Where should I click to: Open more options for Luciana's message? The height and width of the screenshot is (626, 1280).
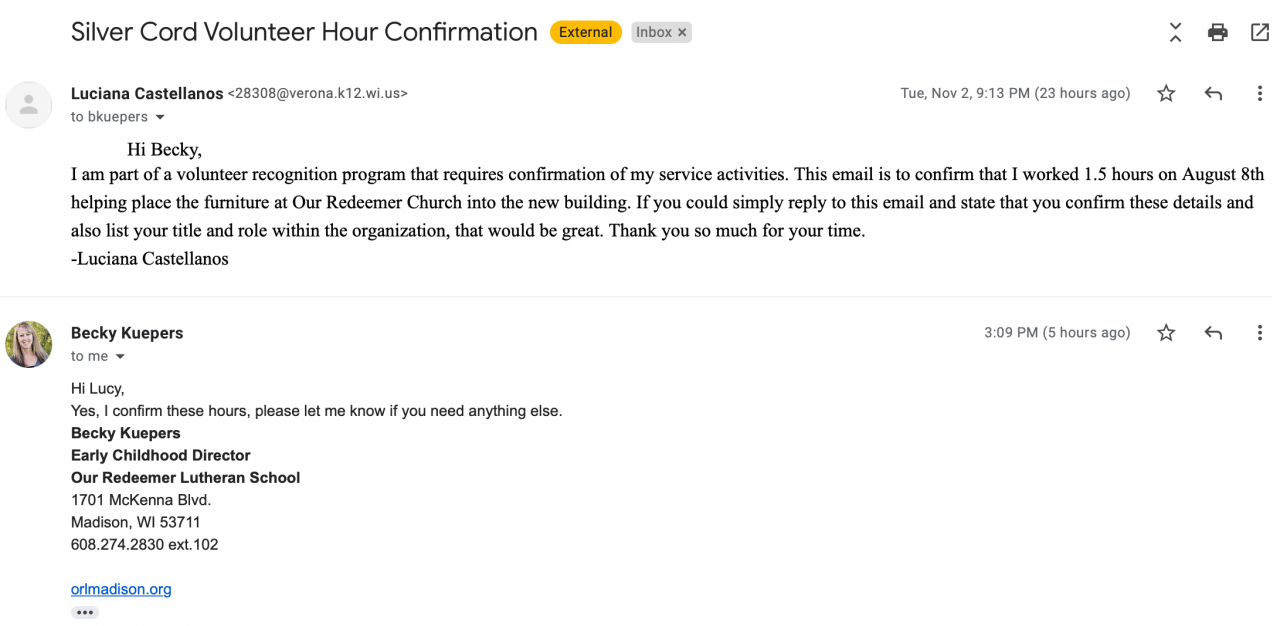coord(1259,94)
